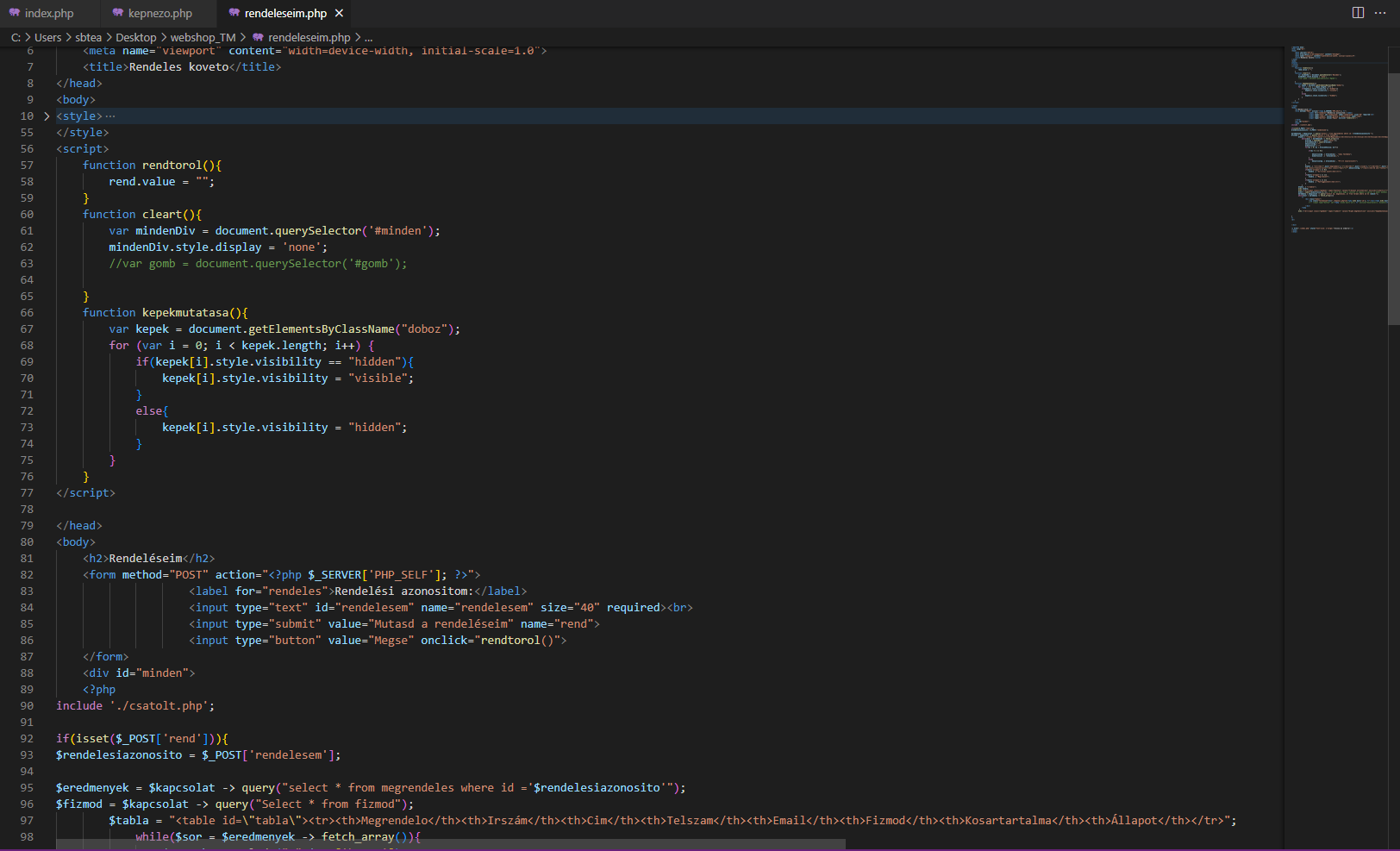Image resolution: width=1400 pixels, height=851 pixels.
Task: Click PHP icon on kepnezo.php tab
Action: (118, 13)
